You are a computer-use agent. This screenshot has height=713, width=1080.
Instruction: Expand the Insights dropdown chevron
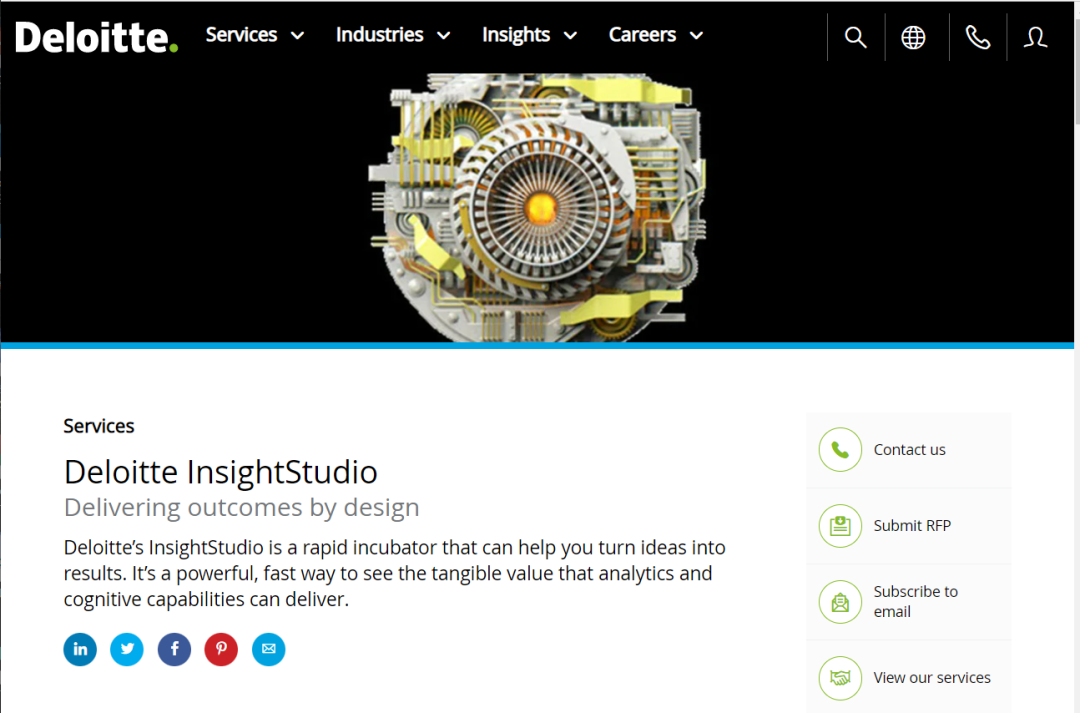570,36
